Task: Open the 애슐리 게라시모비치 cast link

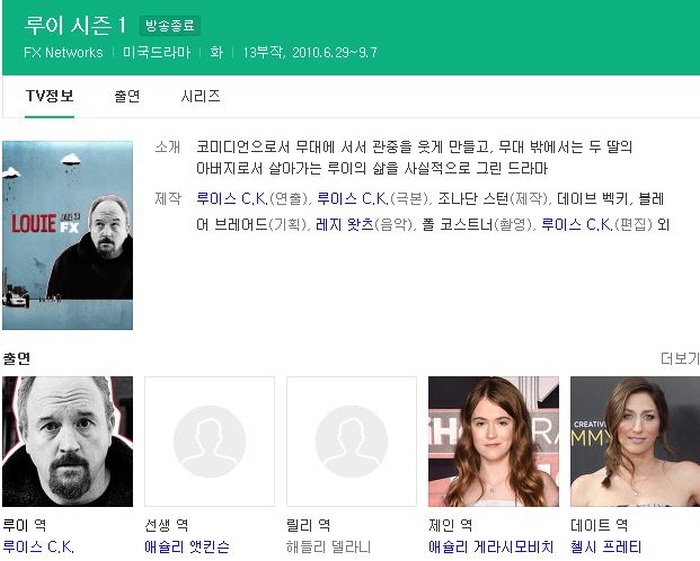Action: [x=491, y=547]
